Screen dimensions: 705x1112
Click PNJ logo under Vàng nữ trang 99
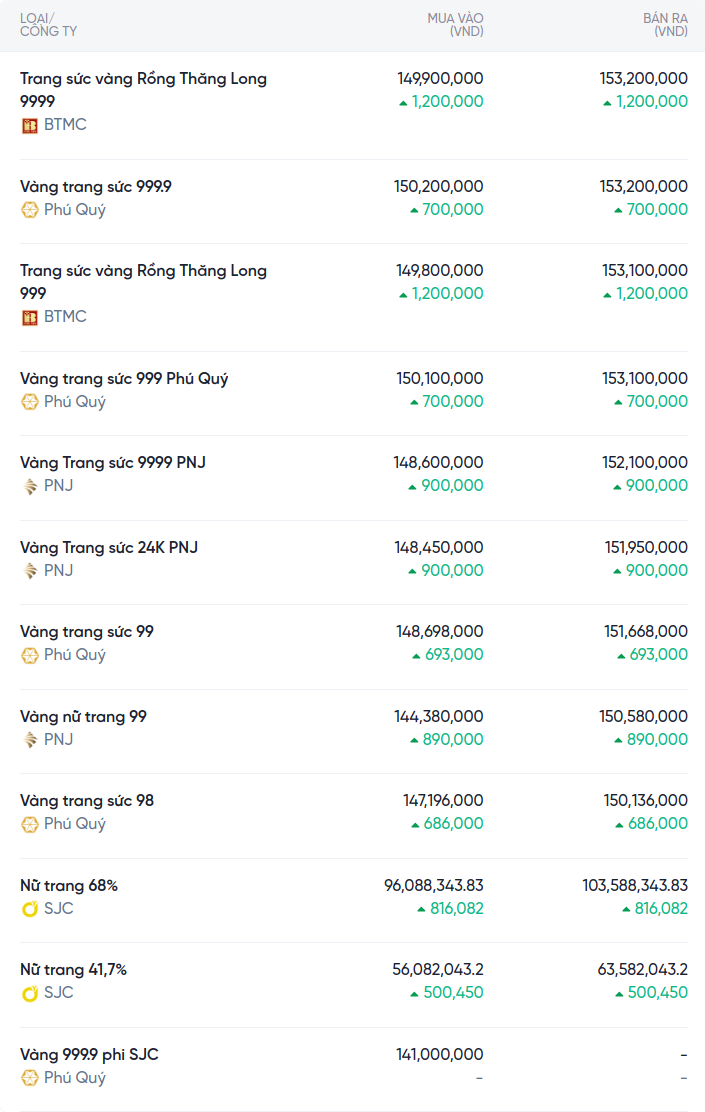[30, 740]
